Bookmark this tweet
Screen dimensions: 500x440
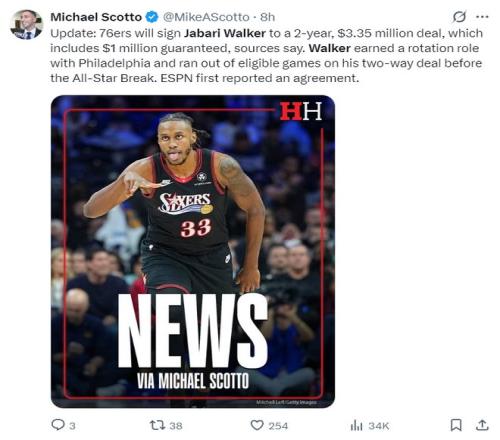coord(456,425)
